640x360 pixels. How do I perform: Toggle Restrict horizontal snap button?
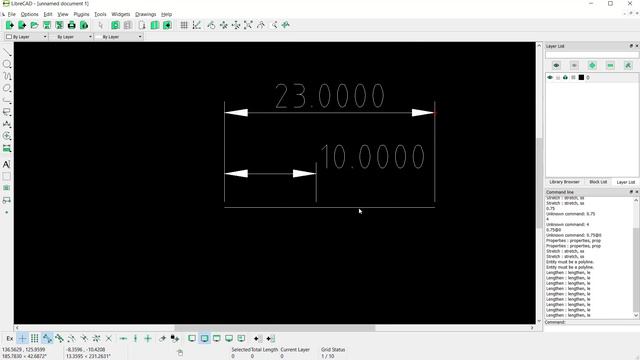point(123,338)
